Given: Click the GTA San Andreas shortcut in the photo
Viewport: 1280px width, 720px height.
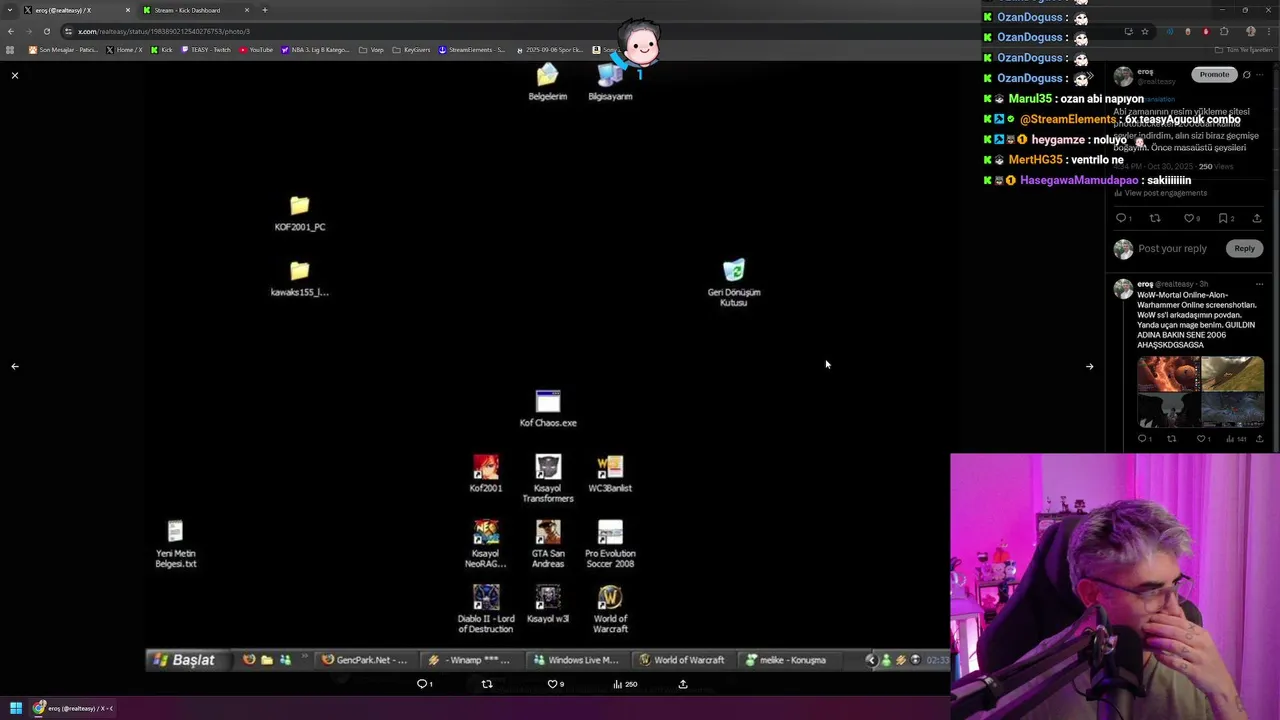Looking at the screenshot, I should pyautogui.click(x=548, y=544).
